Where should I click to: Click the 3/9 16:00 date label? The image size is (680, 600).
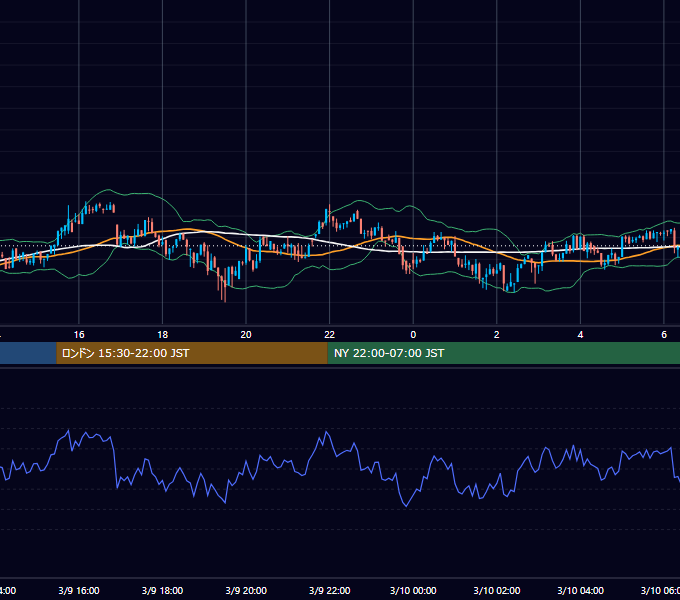click(79, 590)
